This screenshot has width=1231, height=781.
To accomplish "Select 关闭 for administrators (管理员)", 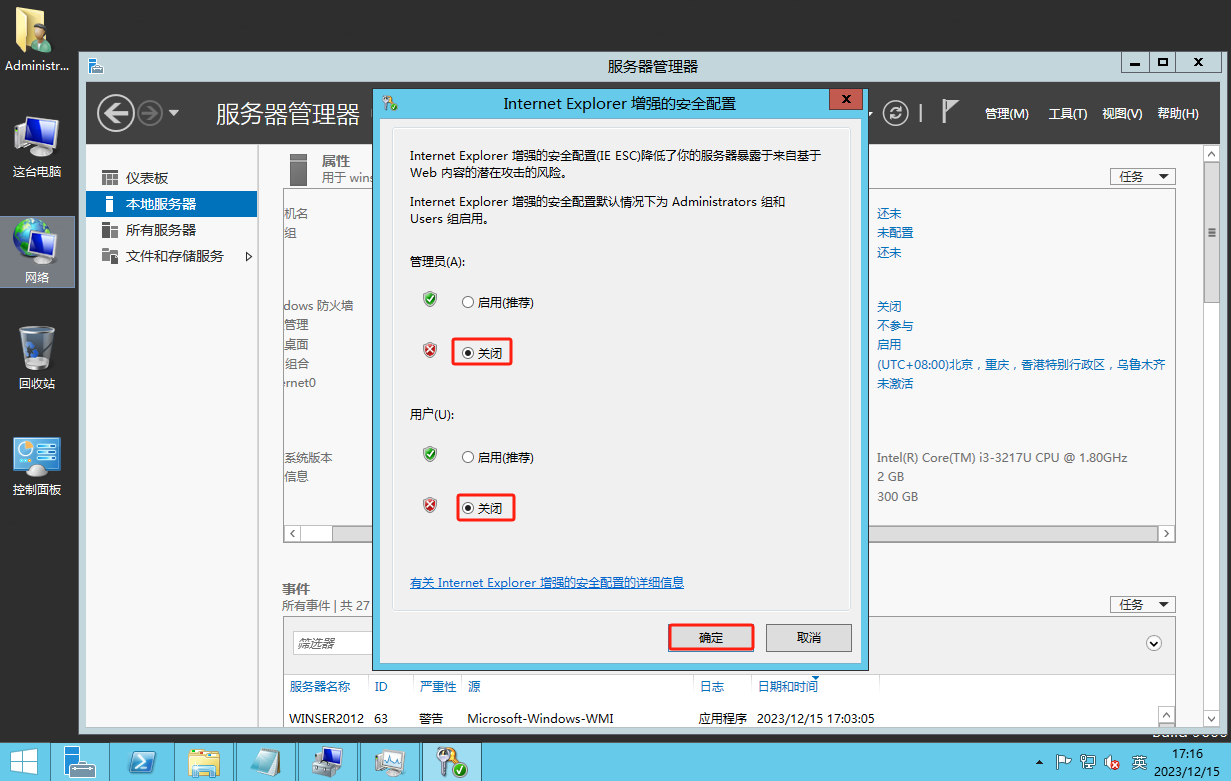I will click(482, 353).
